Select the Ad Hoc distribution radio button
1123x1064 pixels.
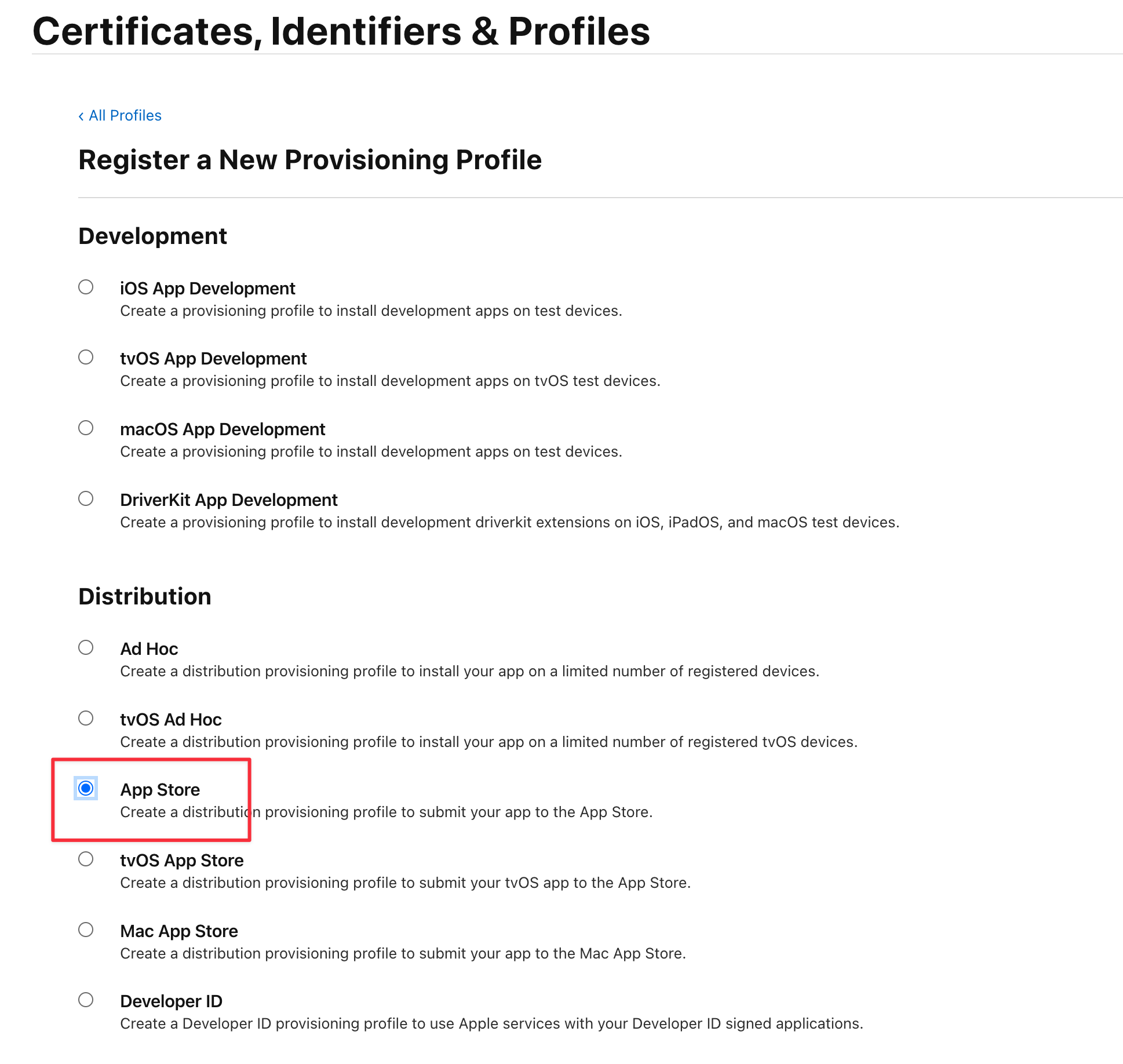point(86,647)
